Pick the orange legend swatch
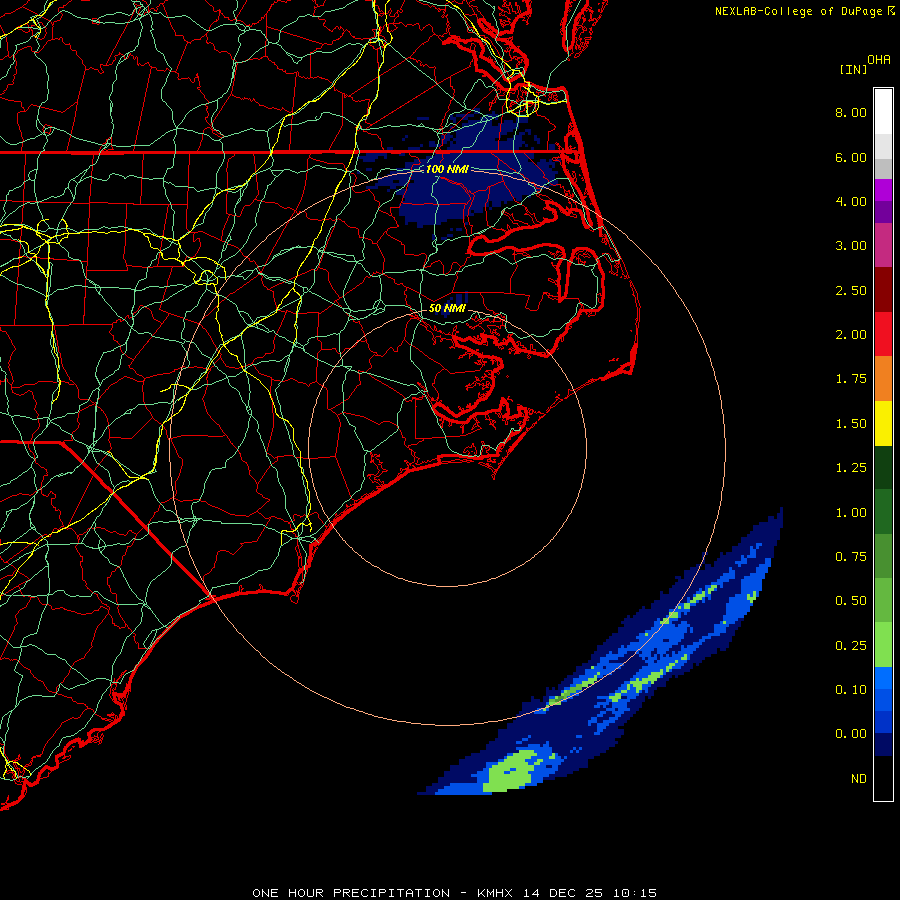This screenshot has width=900, height=900. 883,379
